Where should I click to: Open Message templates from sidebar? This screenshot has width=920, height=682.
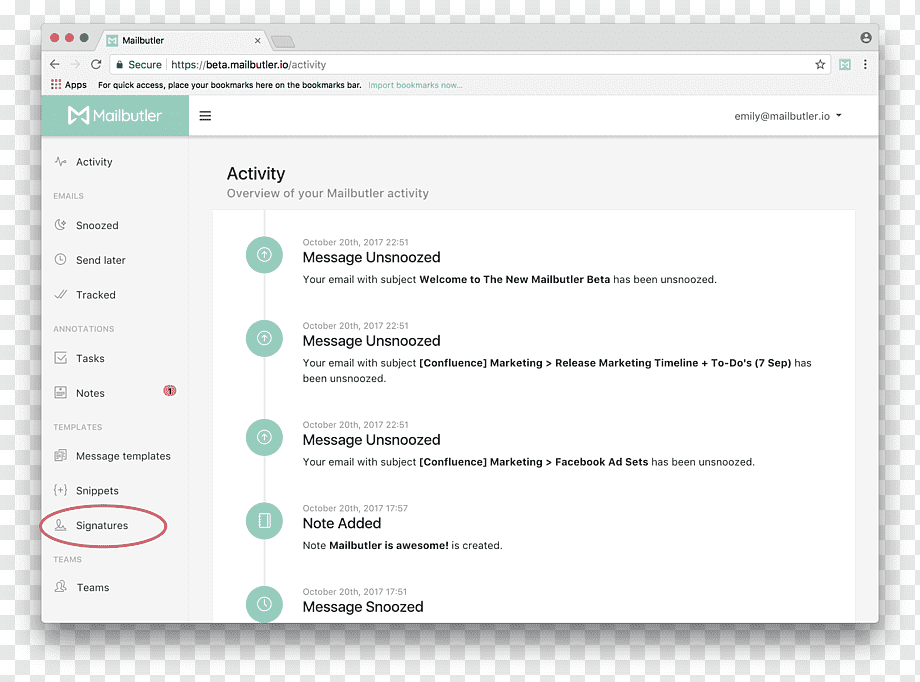(123, 456)
